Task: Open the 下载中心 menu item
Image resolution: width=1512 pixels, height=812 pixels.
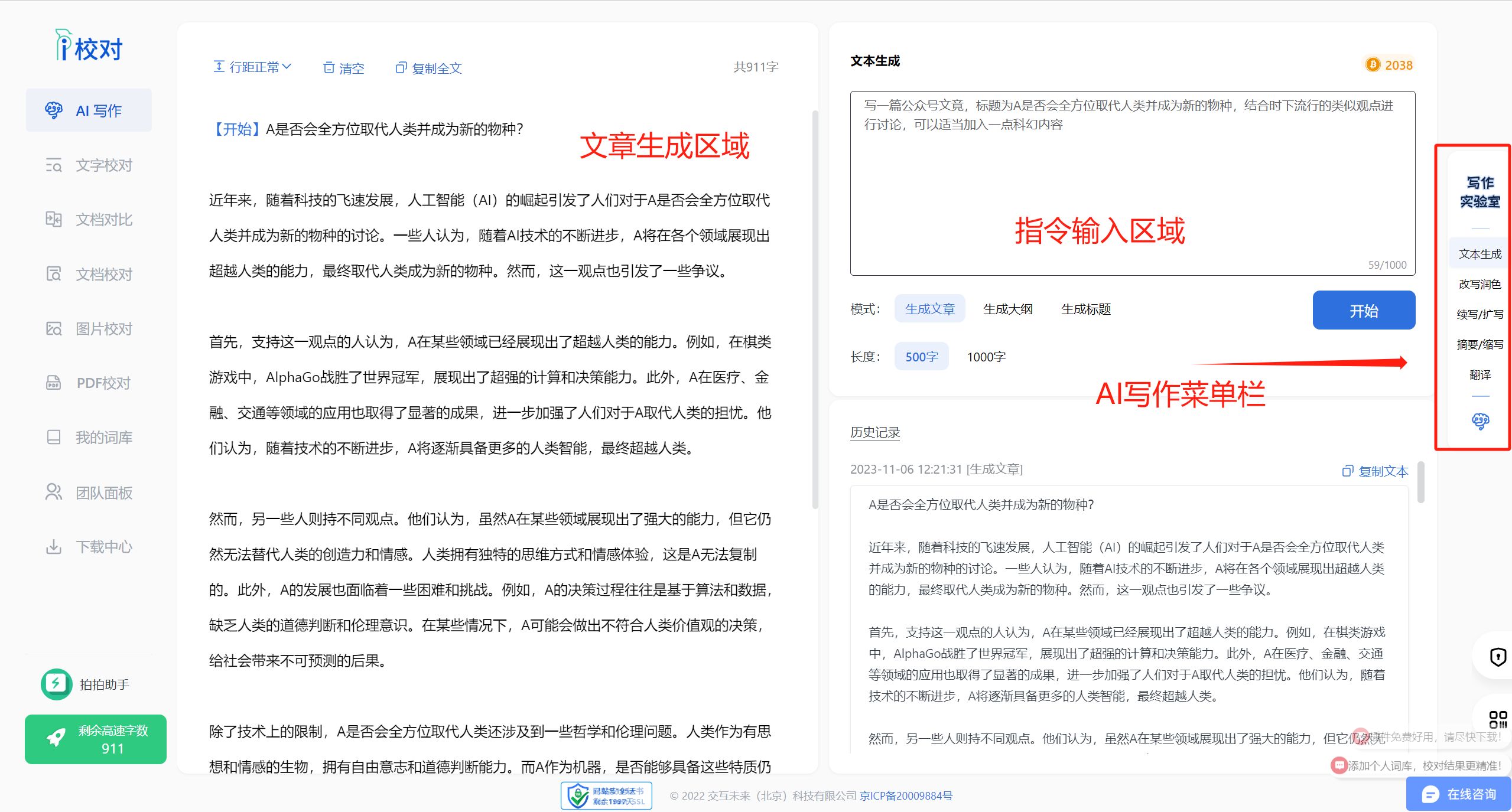Action: click(x=89, y=547)
